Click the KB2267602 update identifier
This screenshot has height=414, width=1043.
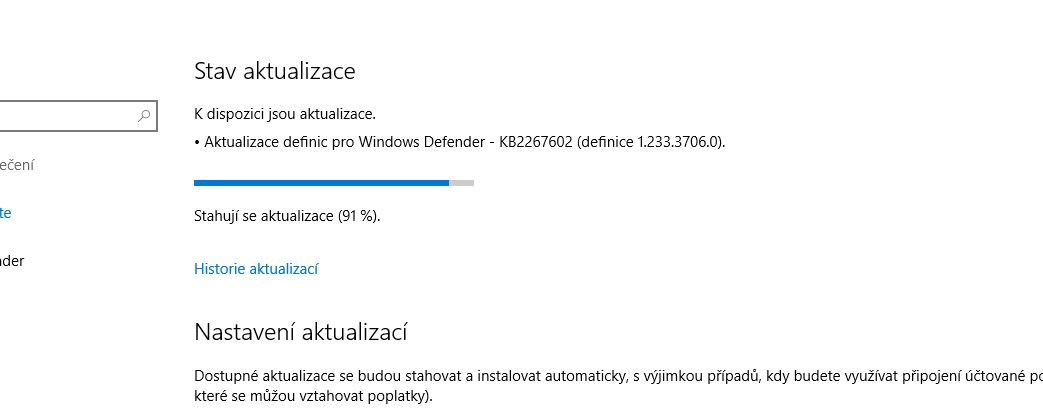point(535,142)
